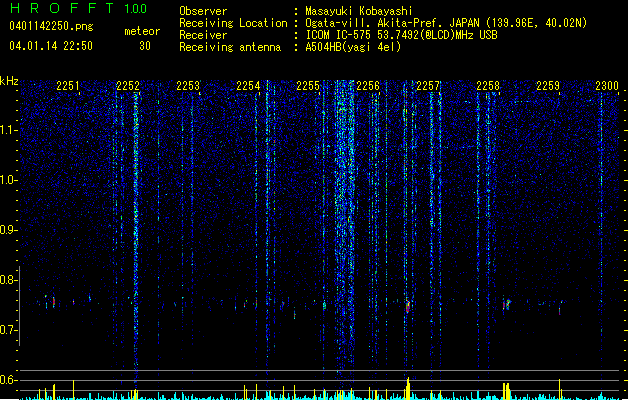Click the observer name Masayuki Kobayashi

coord(359,11)
